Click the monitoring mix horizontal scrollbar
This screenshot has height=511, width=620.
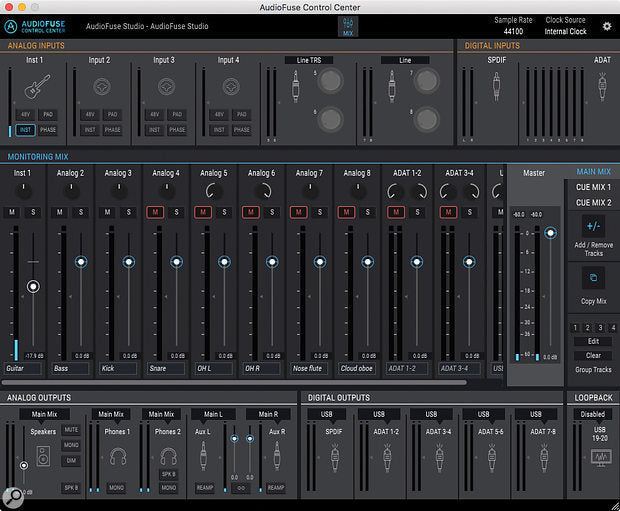[x=234, y=382]
